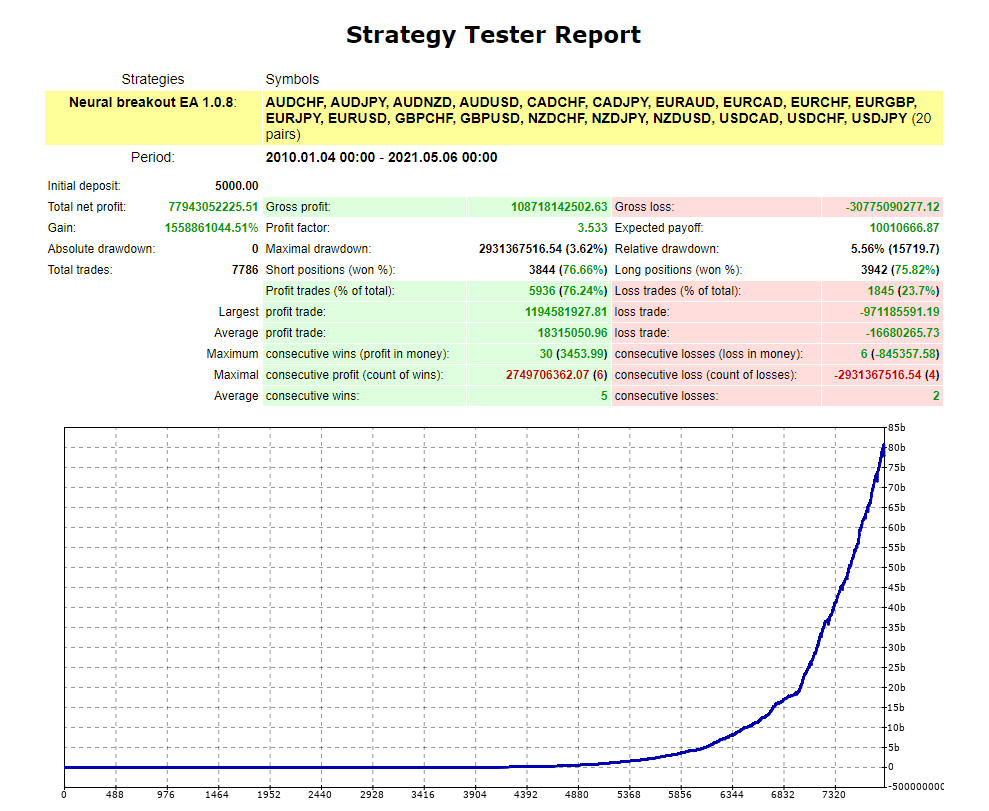Select average loss trade value -16680265.73

pyautogui.click(x=902, y=333)
